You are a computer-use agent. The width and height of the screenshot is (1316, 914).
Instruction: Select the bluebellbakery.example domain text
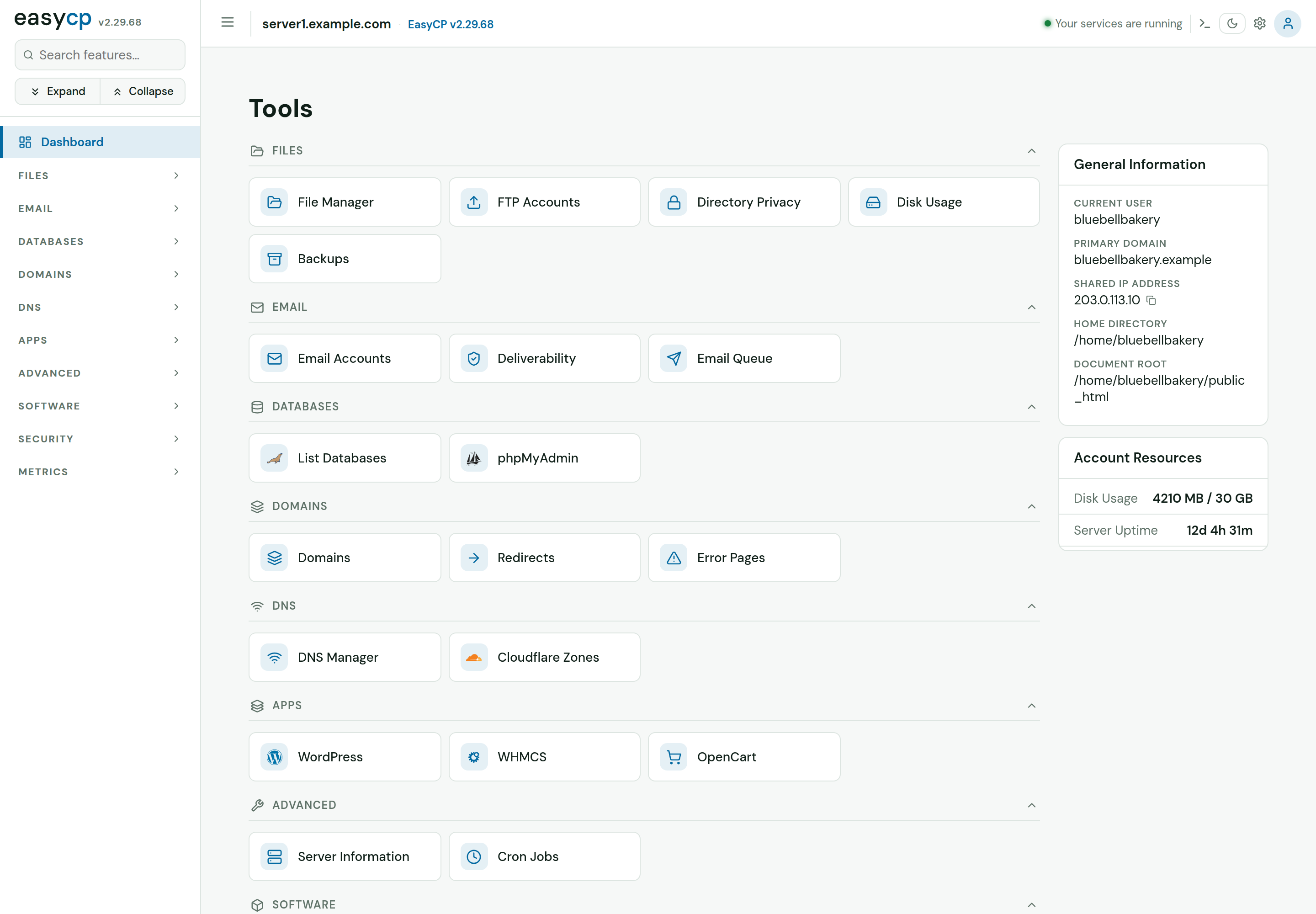[x=1142, y=260]
